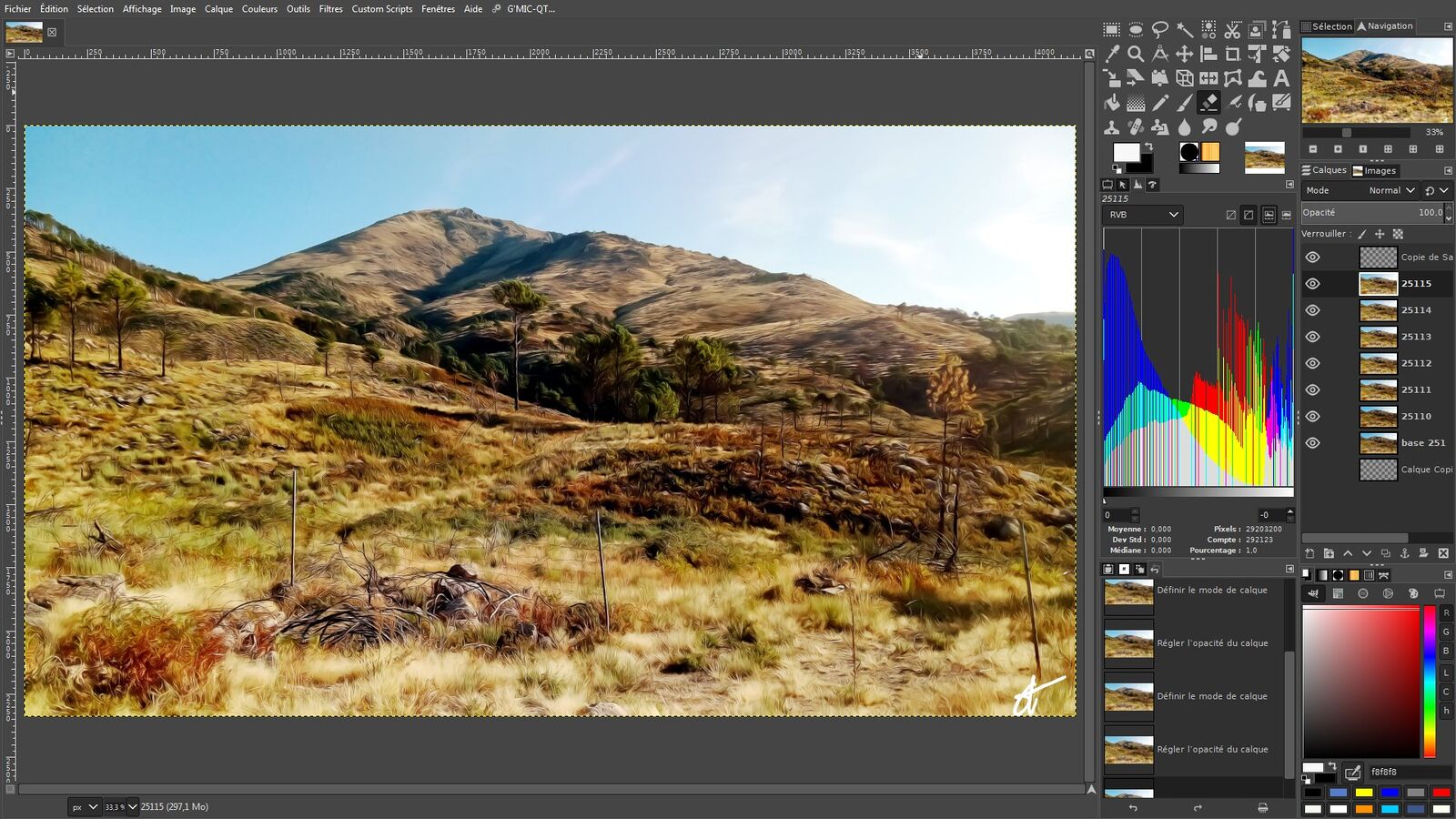Open the px unit dropdown in status bar
This screenshot has width=1456, height=819.
(84, 807)
